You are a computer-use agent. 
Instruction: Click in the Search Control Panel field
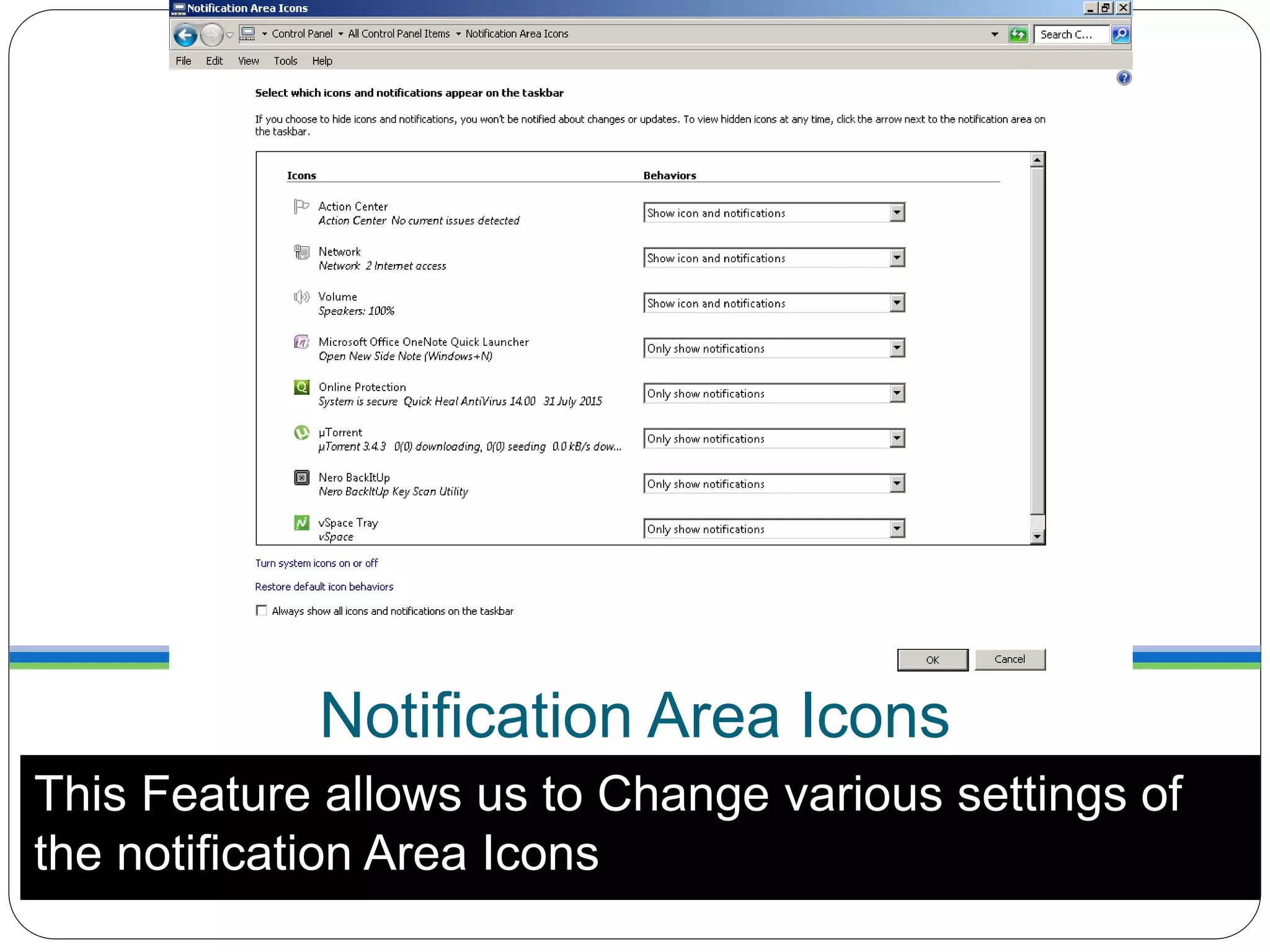(1072, 35)
